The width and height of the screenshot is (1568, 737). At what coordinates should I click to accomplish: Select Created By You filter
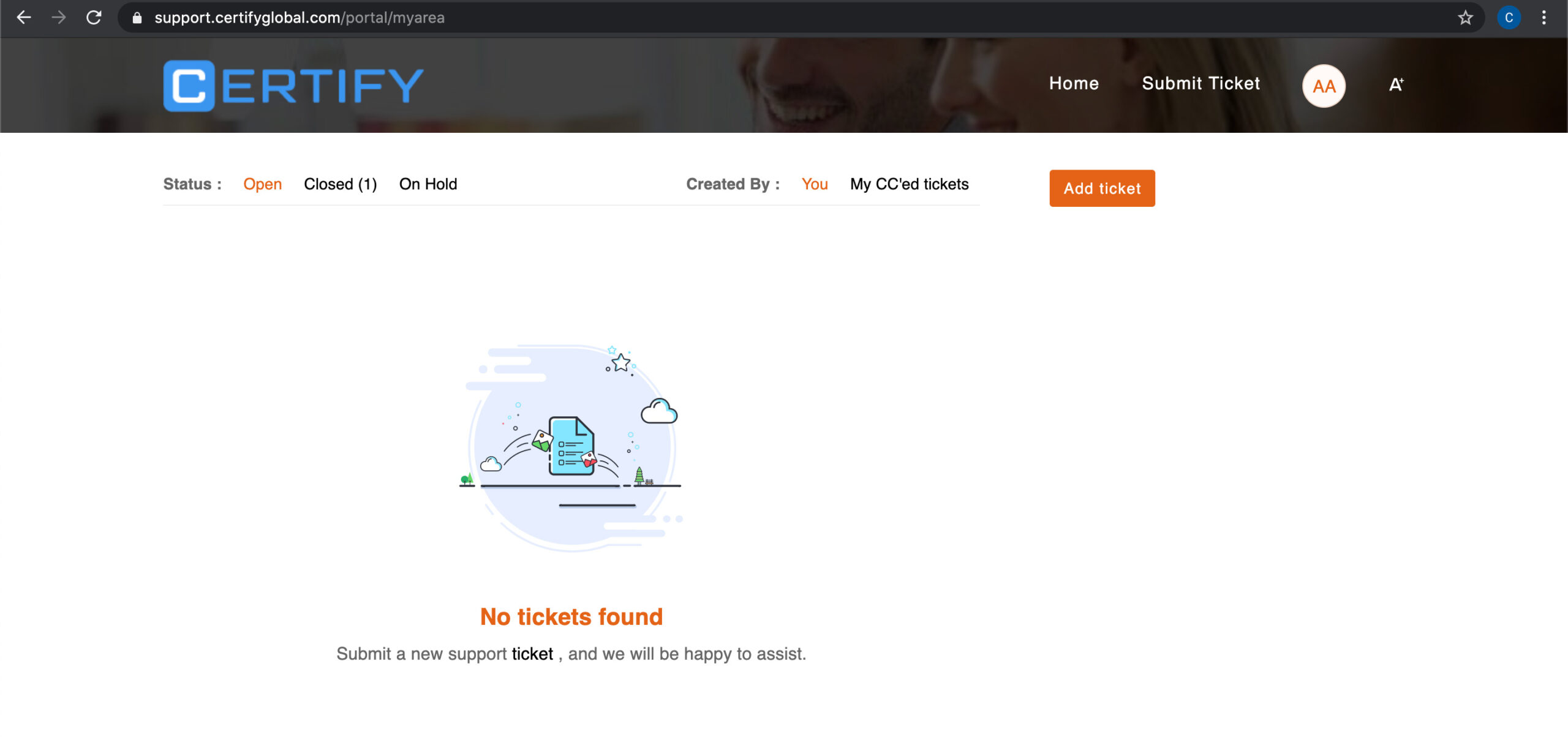click(815, 184)
